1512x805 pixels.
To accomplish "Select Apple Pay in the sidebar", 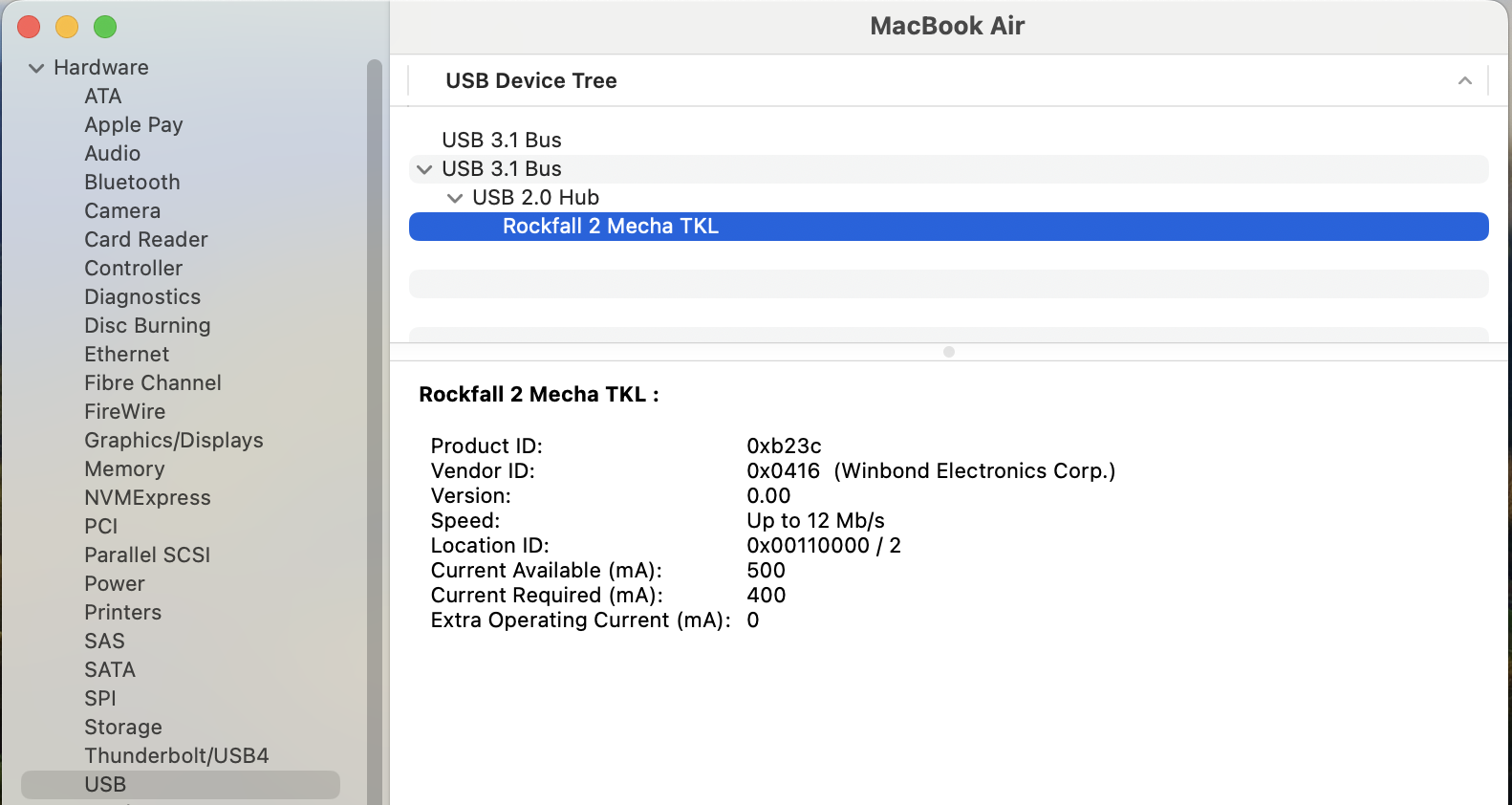I will pos(134,125).
